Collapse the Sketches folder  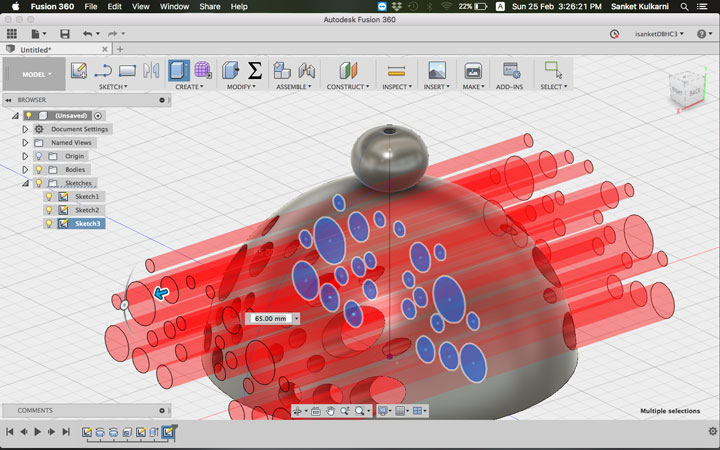25,183
